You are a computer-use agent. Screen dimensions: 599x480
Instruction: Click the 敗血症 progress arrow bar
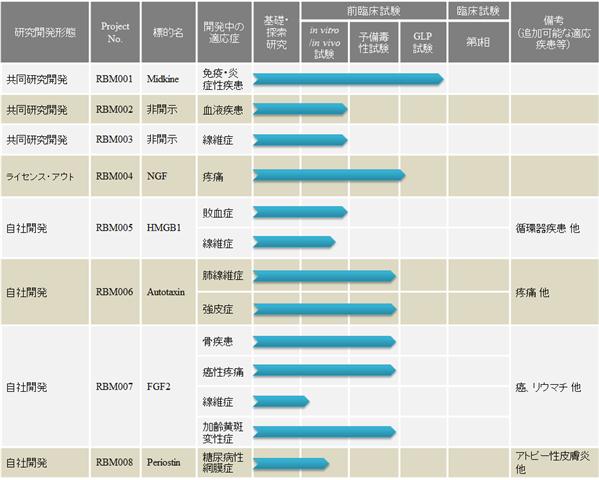[x=300, y=212]
